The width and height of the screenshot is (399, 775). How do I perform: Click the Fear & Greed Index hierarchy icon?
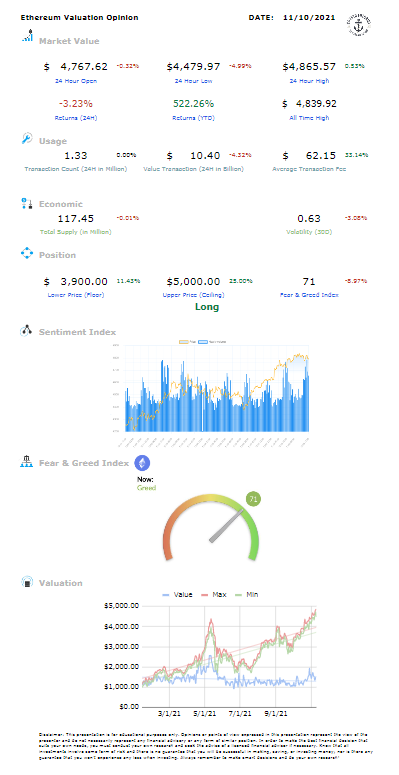pyautogui.click(x=26, y=463)
